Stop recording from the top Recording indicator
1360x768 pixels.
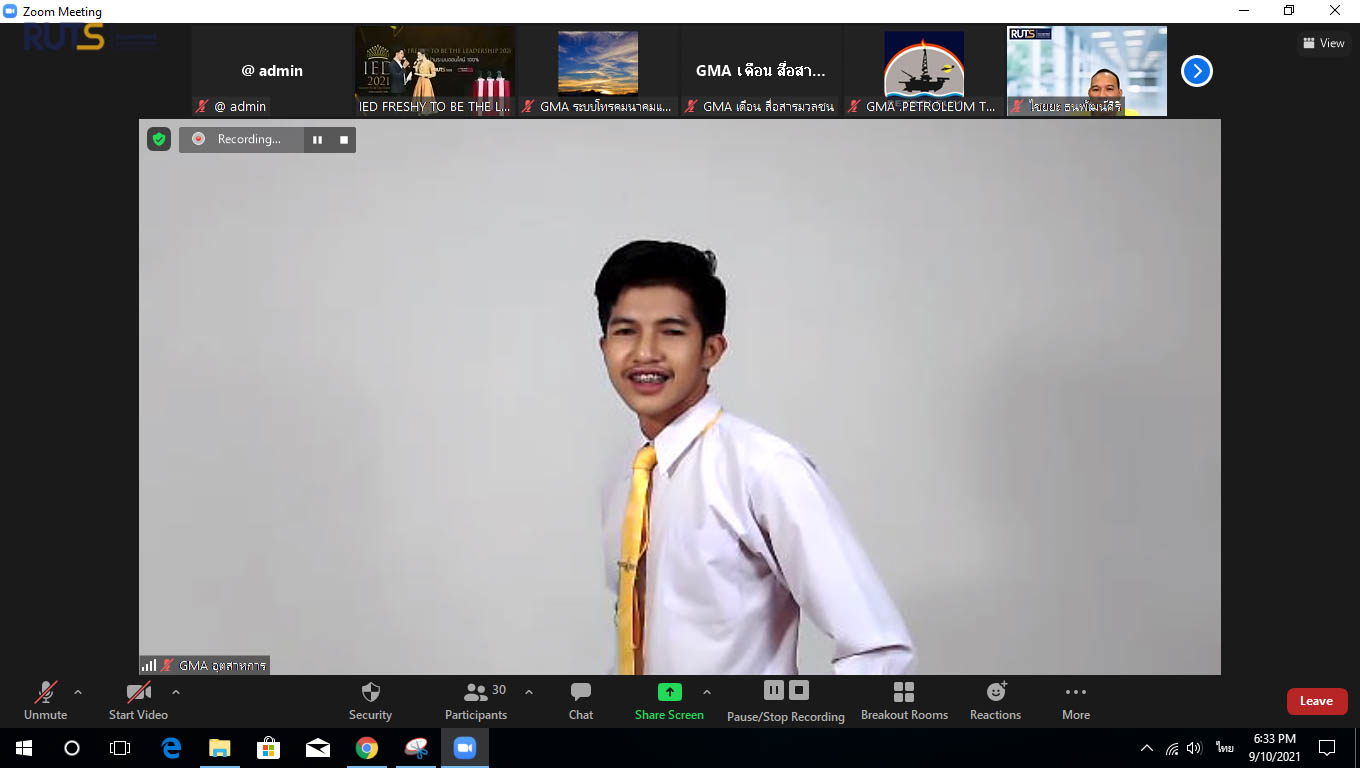344,140
